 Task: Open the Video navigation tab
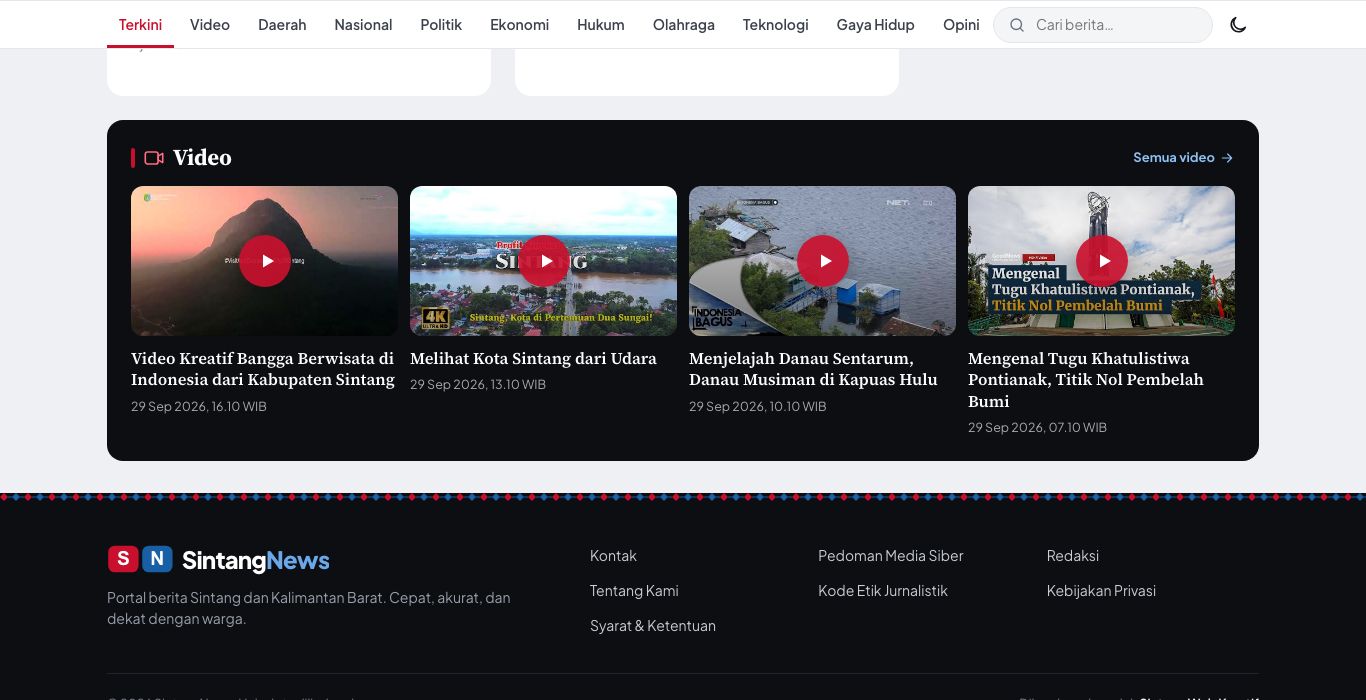(210, 25)
